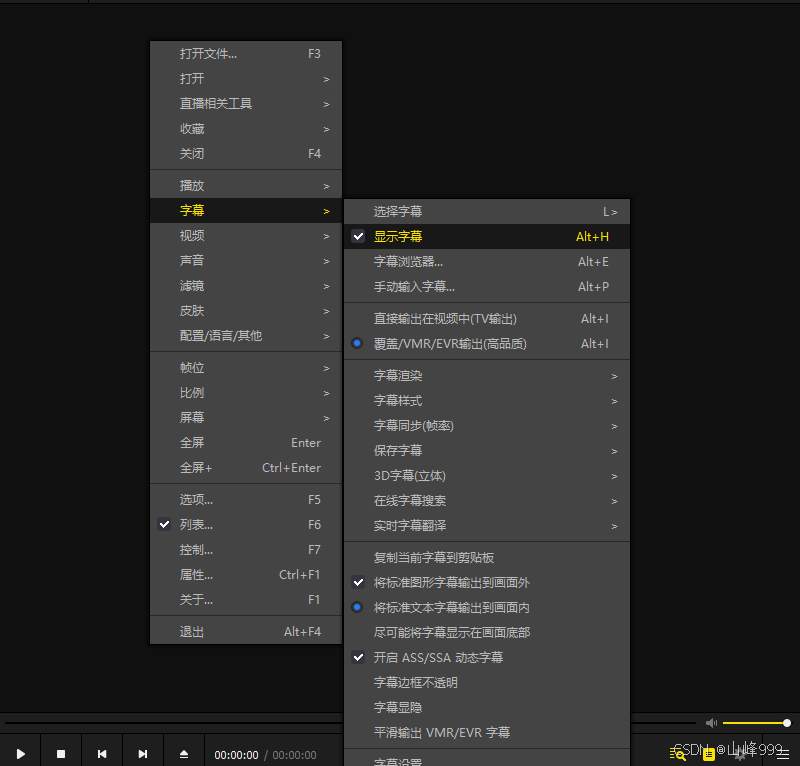Open the 皮肤 submenu
Screen dimensions: 800x766
(x=246, y=311)
